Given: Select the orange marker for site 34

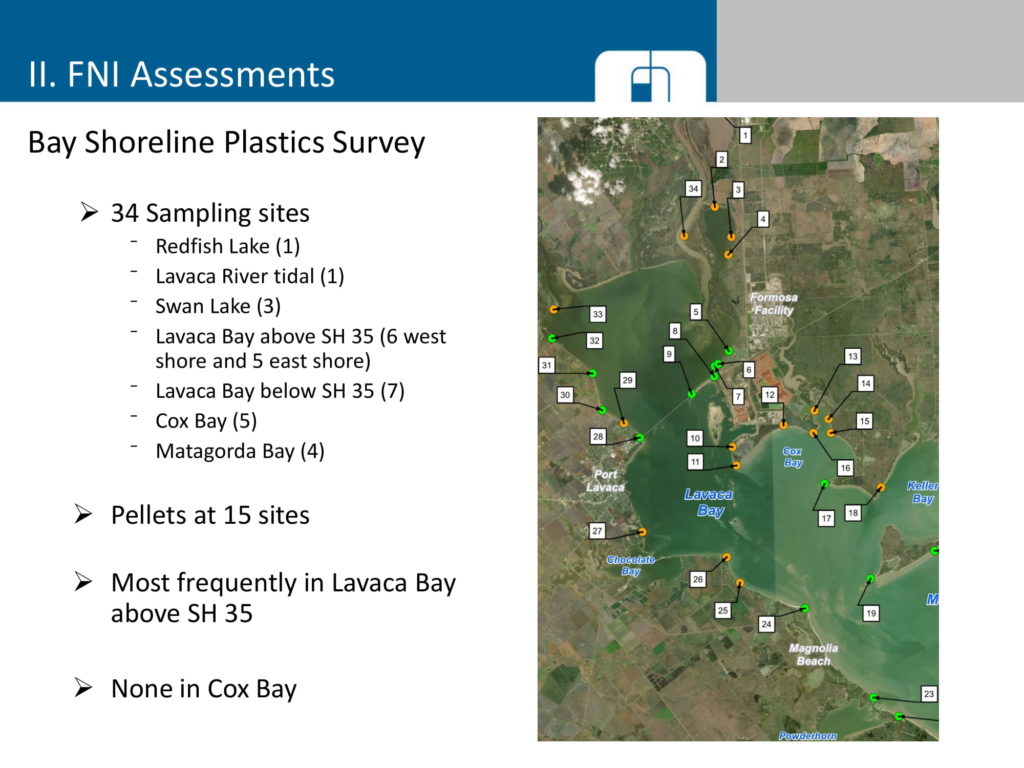Looking at the screenshot, I should click(684, 236).
